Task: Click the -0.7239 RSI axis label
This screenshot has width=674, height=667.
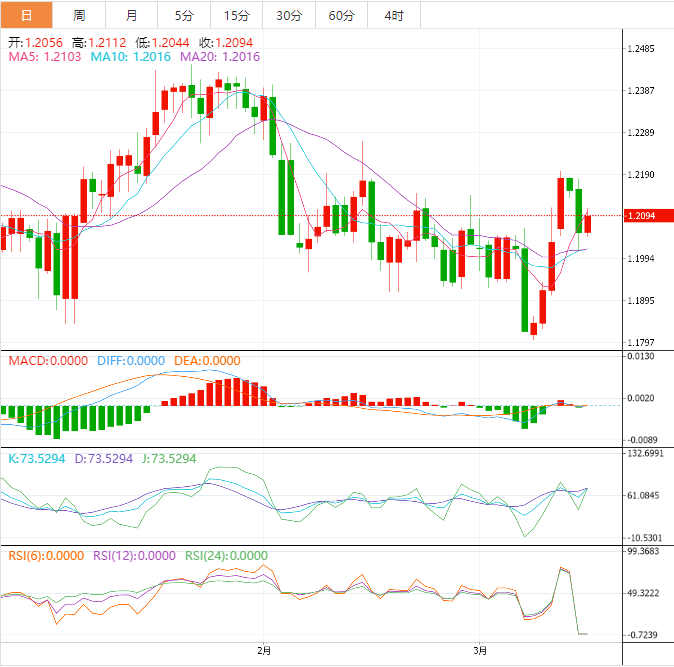Action: pos(643,635)
